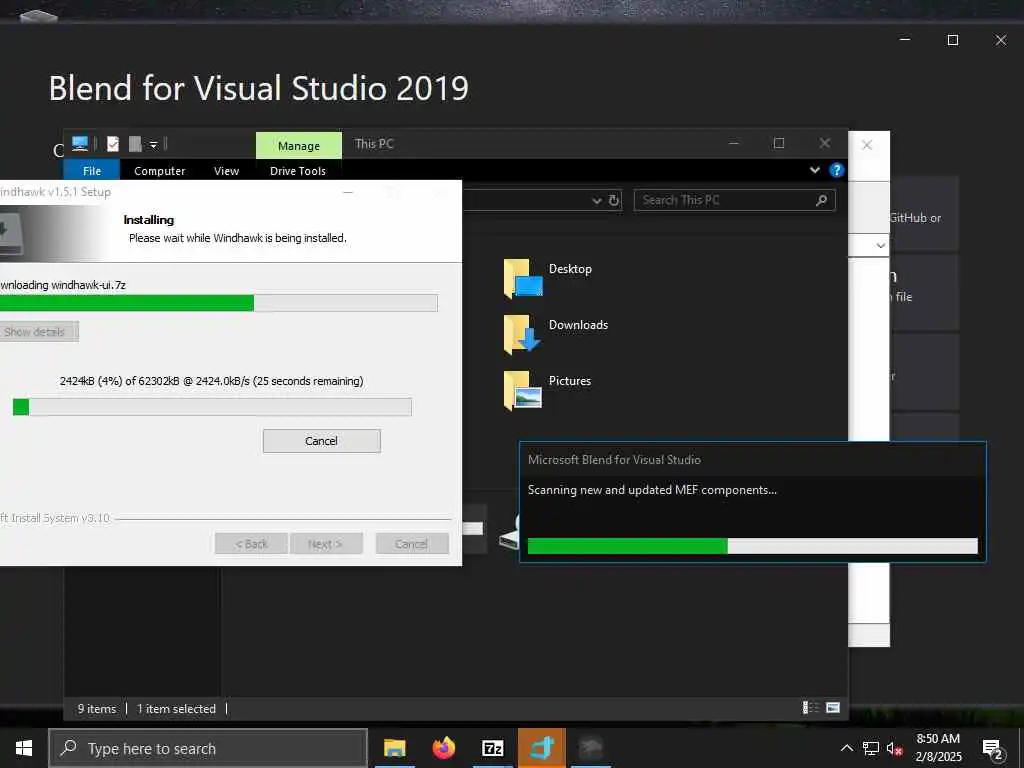Refresh the This PC location
The height and width of the screenshot is (768, 1024).
614,200
